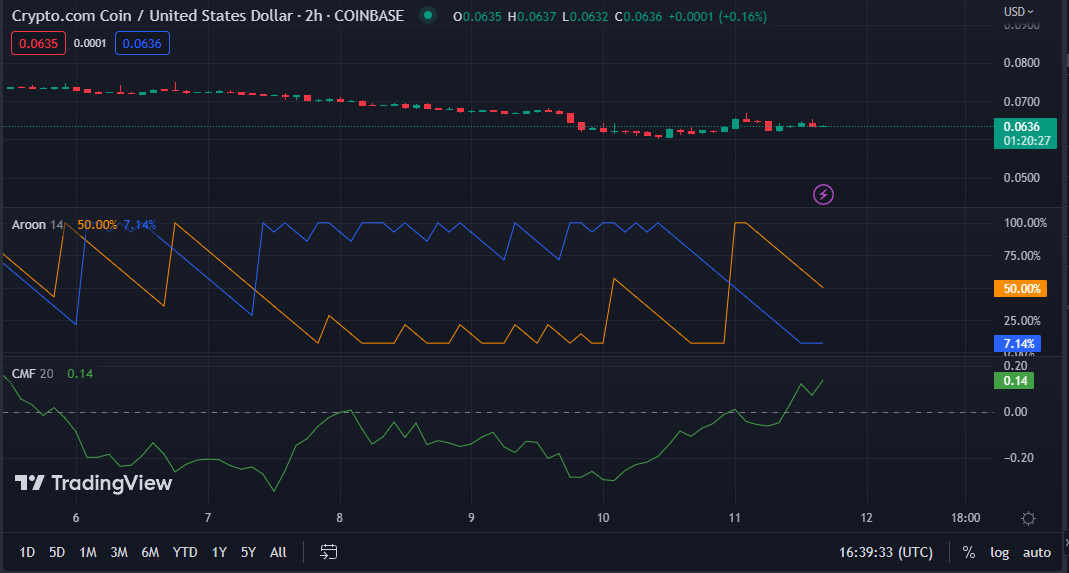Select the All time range
Image resolution: width=1069 pixels, height=573 pixels.
click(x=278, y=552)
